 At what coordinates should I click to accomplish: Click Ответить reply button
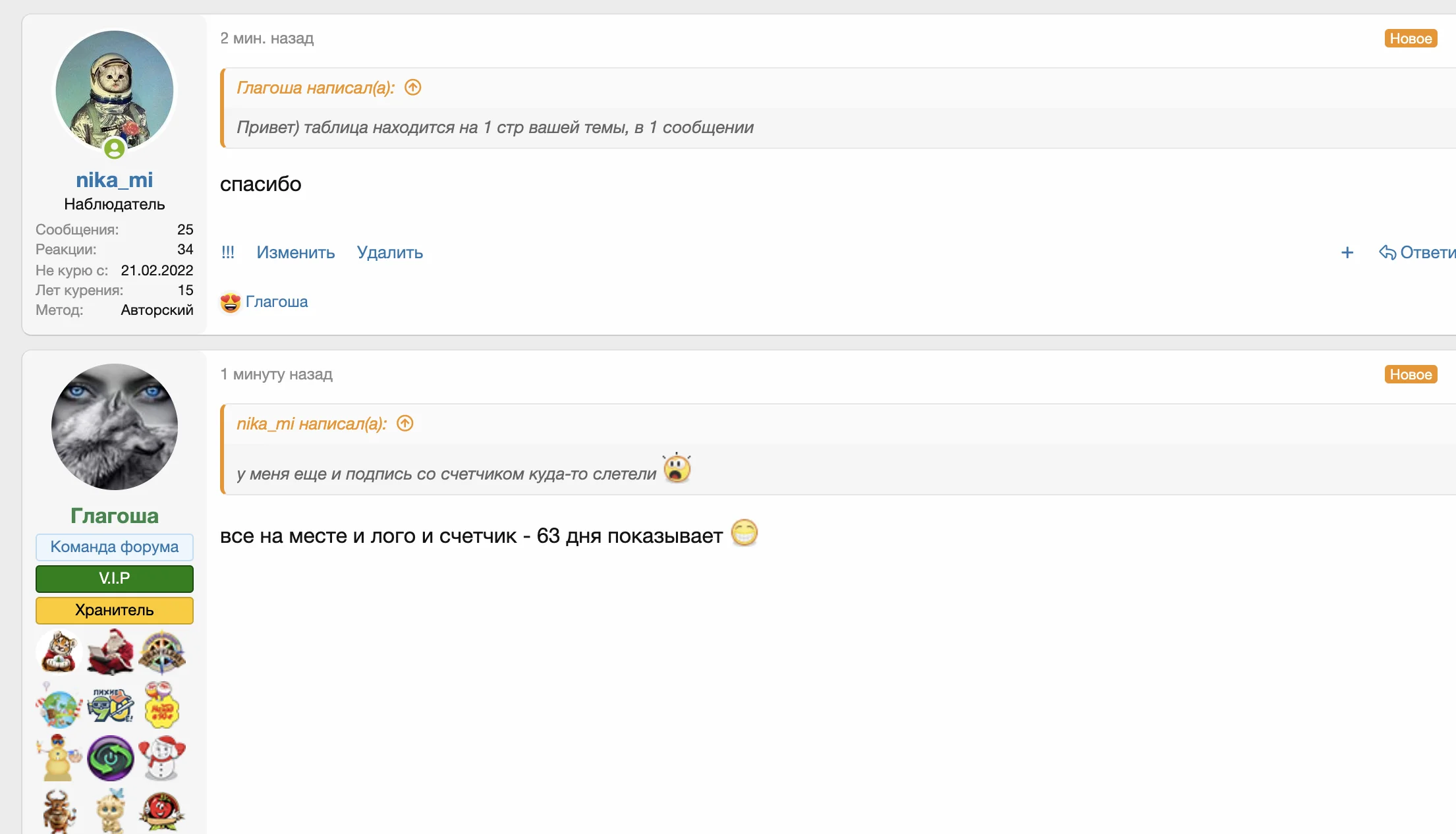click(1416, 252)
